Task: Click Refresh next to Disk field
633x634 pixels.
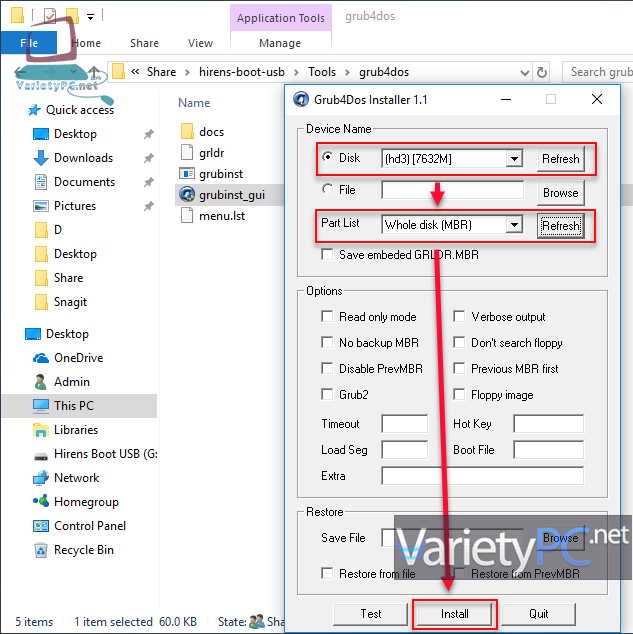Action: (x=561, y=159)
